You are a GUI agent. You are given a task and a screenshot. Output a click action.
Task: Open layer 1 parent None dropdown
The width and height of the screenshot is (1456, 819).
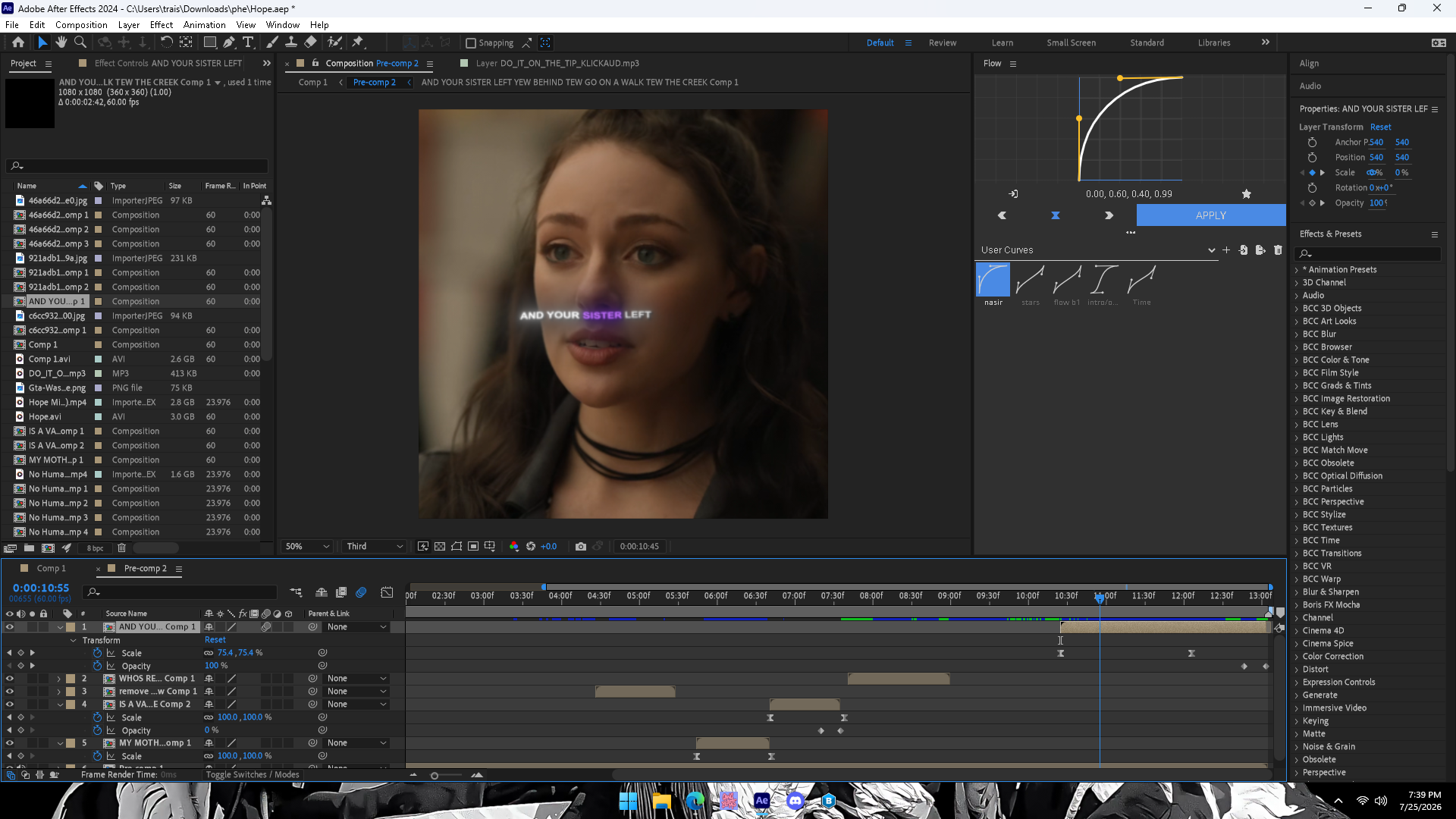[357, 627]
